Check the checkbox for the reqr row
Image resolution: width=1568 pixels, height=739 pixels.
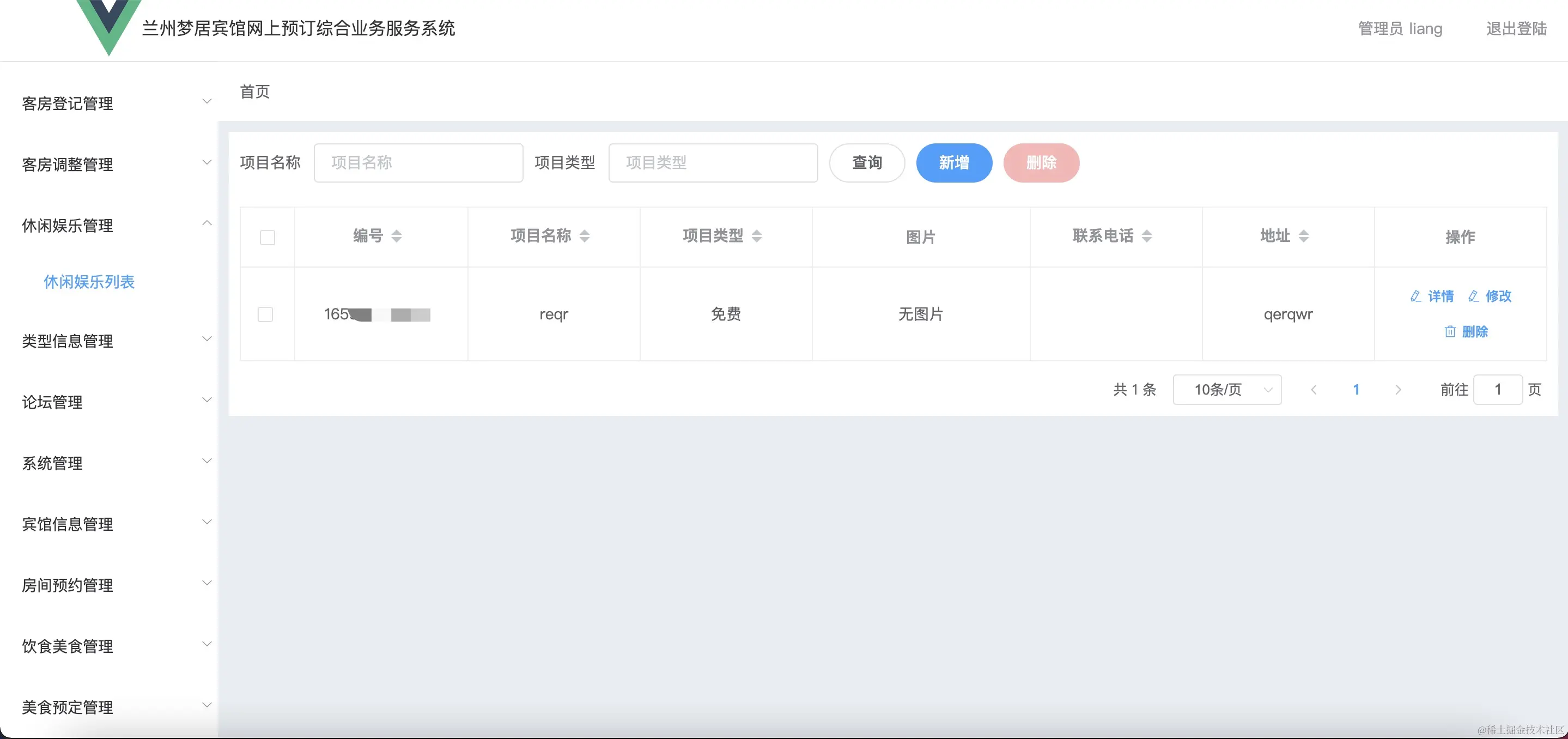coord(266,314)
